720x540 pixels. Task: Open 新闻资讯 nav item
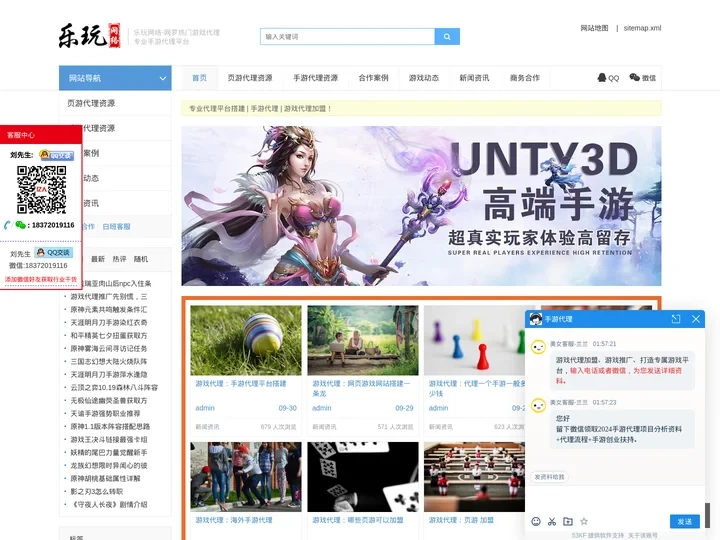coord(474,78)
